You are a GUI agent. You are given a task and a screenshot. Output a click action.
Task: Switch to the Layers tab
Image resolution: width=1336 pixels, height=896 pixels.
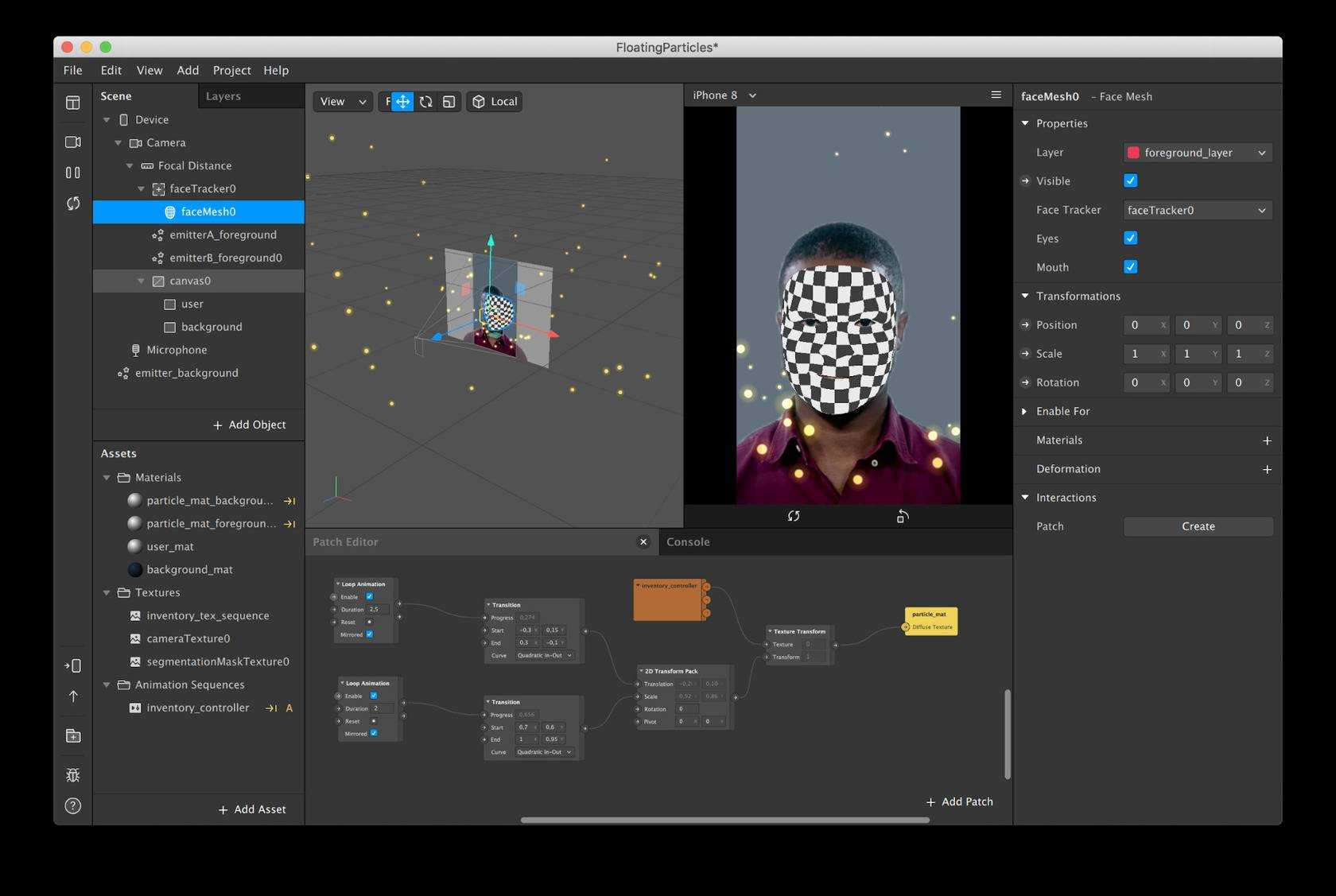(x=223, y=96)
